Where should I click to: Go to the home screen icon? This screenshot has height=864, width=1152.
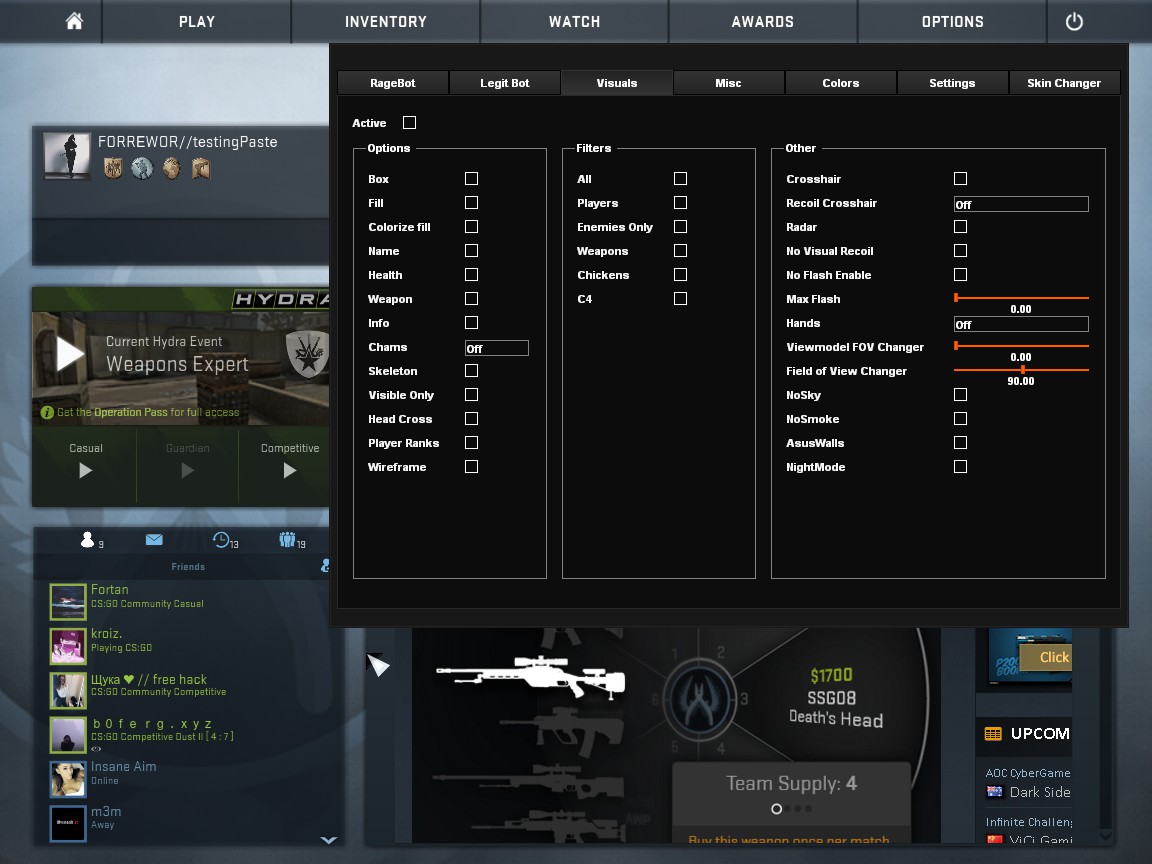(x=74, y=21)
